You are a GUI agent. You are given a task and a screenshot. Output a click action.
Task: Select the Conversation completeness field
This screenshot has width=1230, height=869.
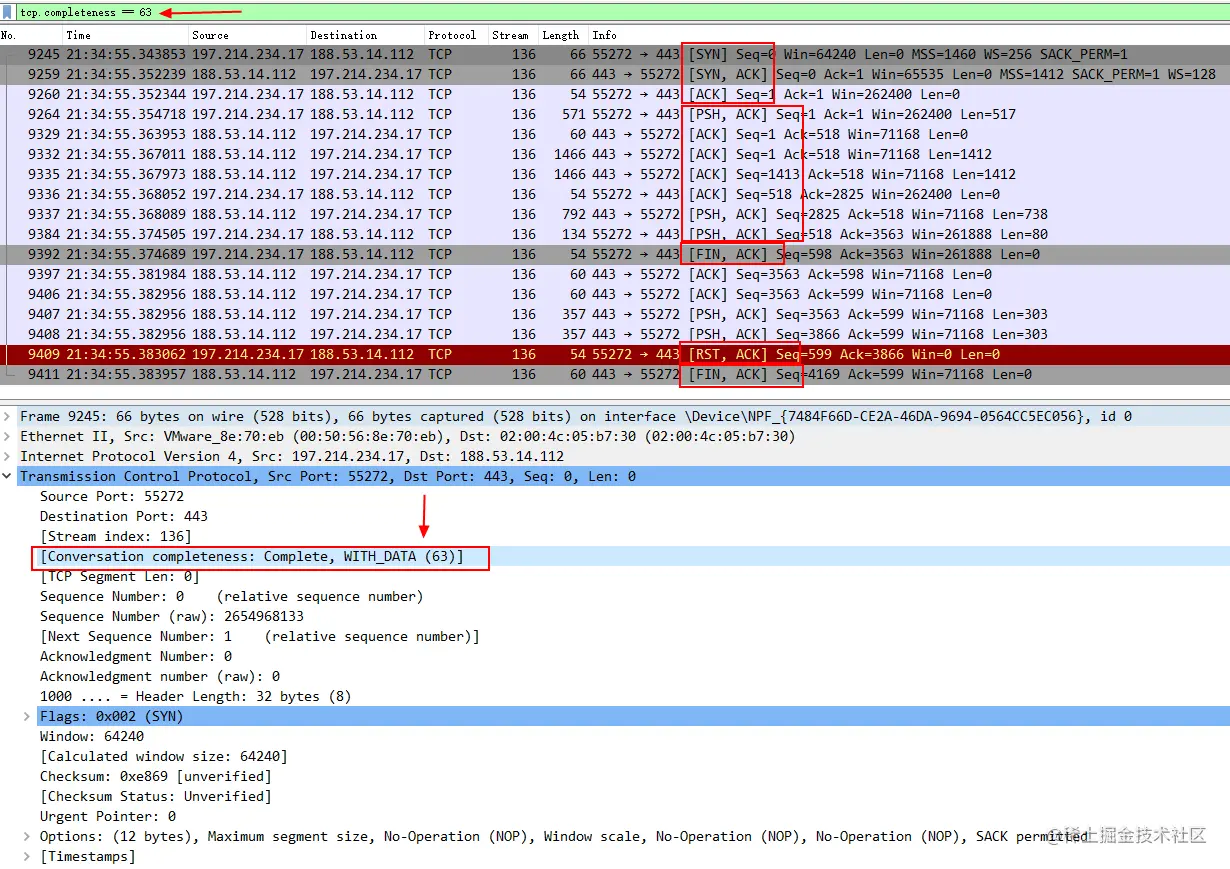click(x=252, y=556)
